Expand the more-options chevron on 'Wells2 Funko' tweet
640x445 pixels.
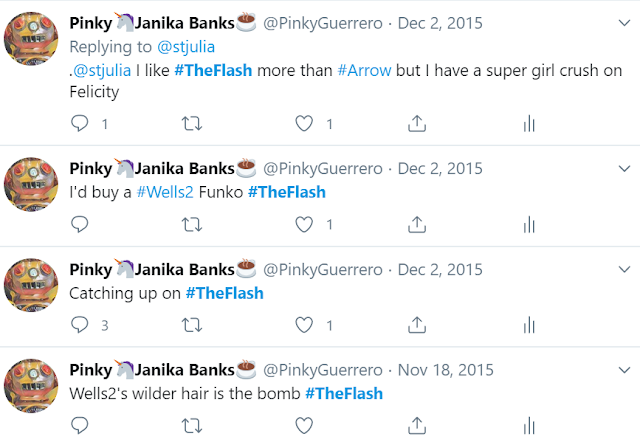(624, 168)
